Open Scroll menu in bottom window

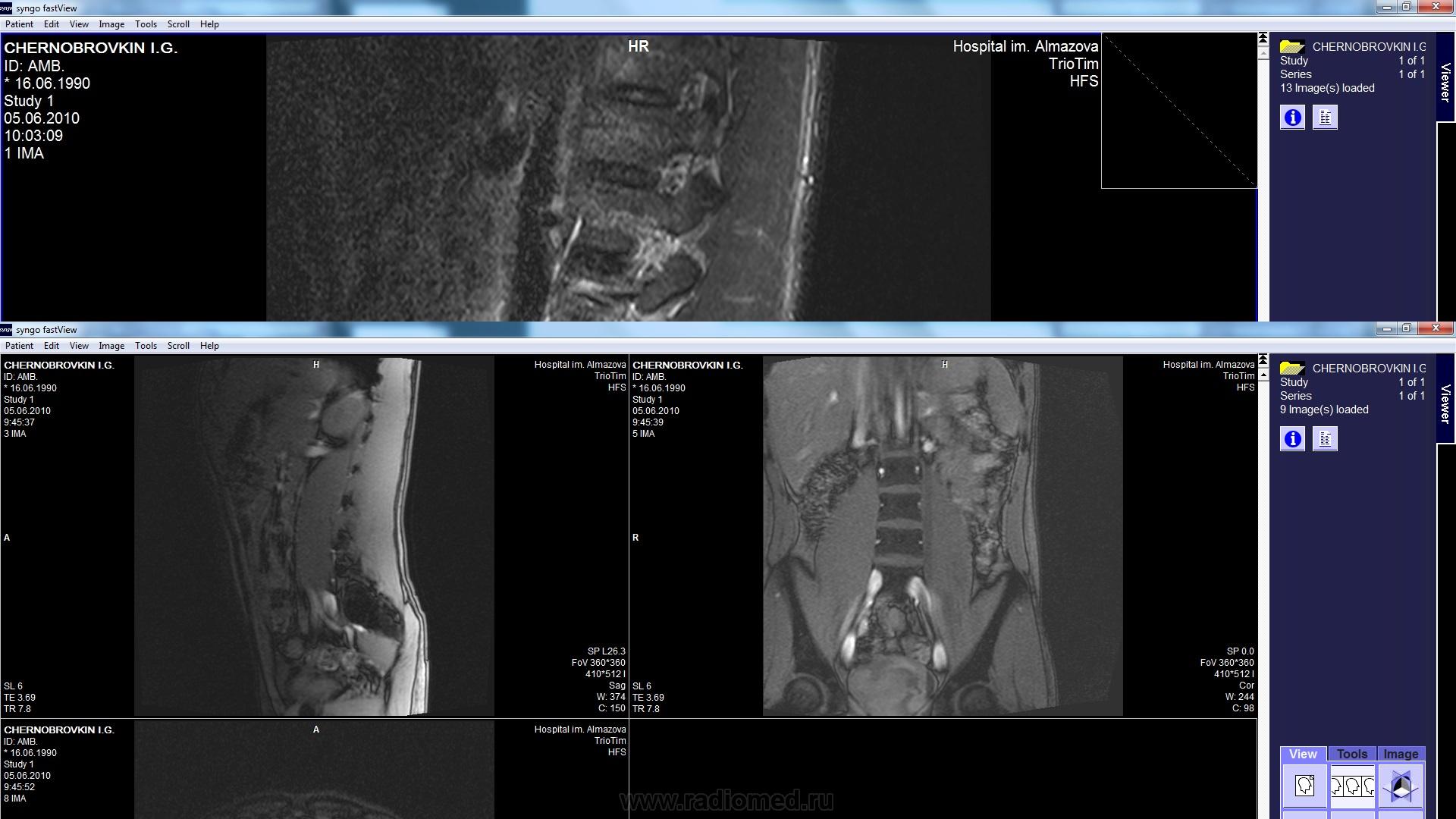[x=178, y=346]
